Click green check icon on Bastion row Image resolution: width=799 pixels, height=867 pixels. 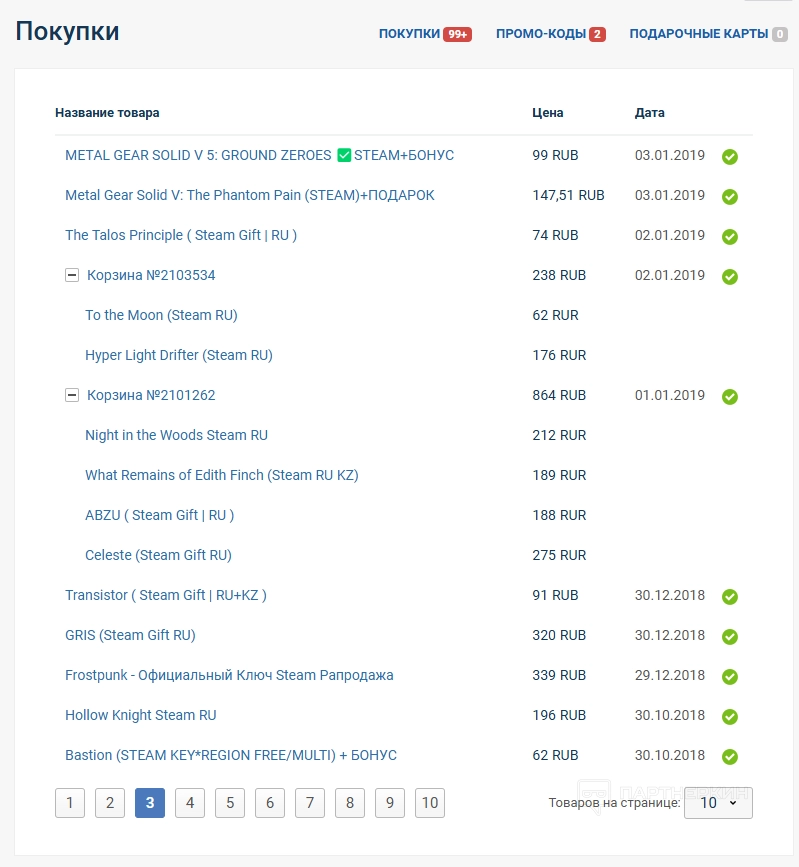(729, 756)
